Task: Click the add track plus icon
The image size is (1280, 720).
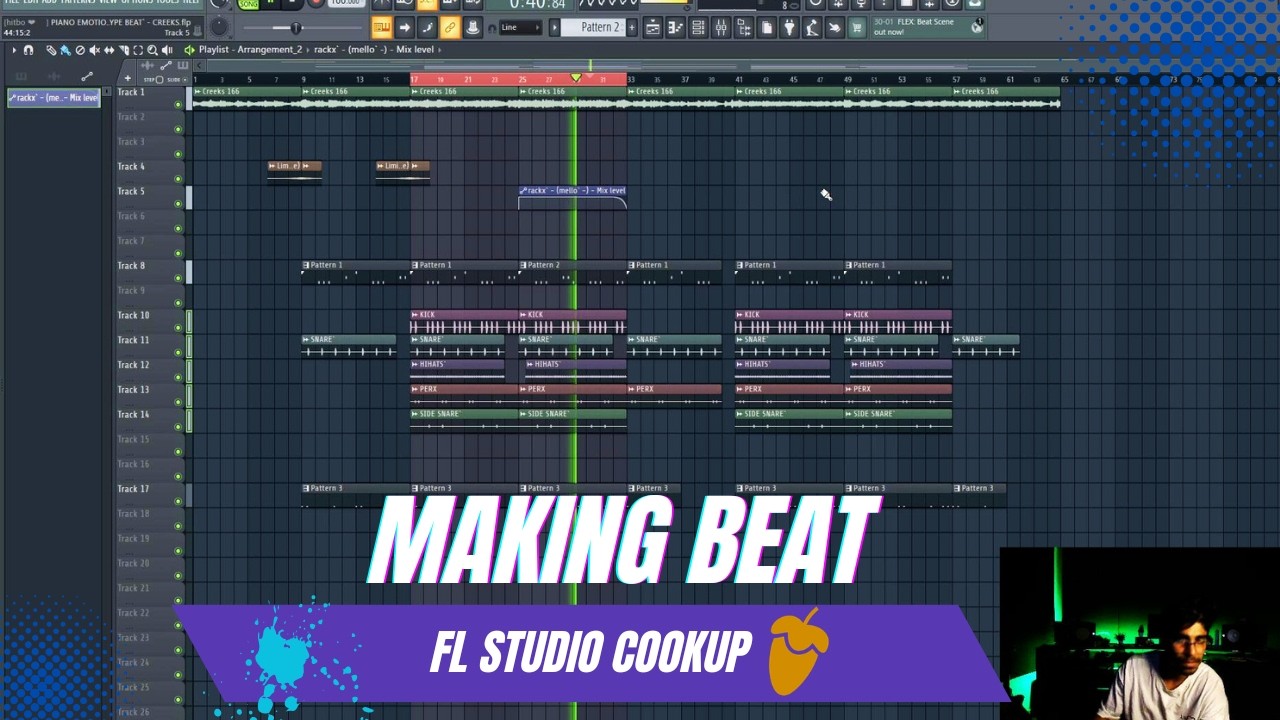Action: coord(127,78)
